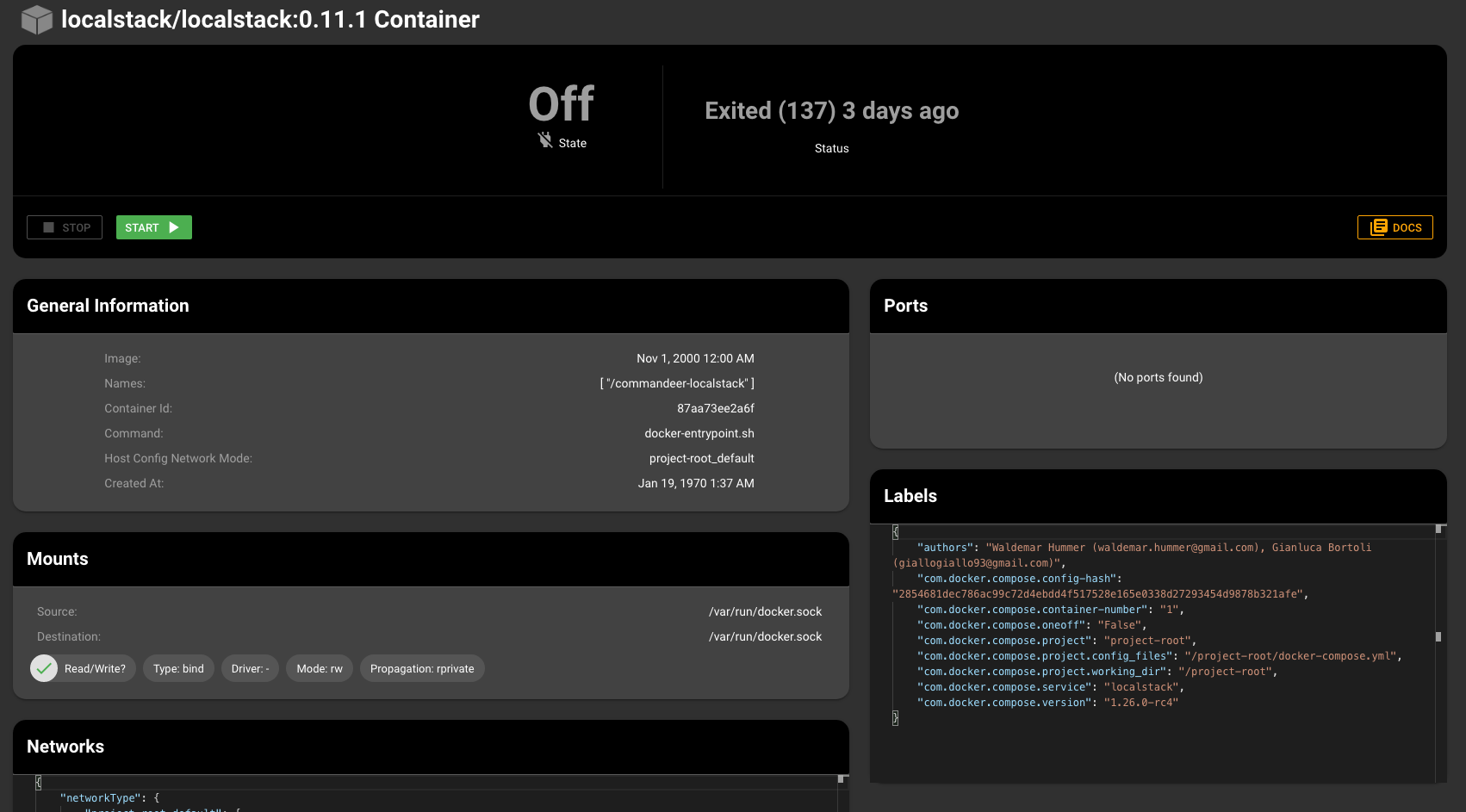
Task: Click the 'Read/Write?' chip label
Action: pos(95,669)
